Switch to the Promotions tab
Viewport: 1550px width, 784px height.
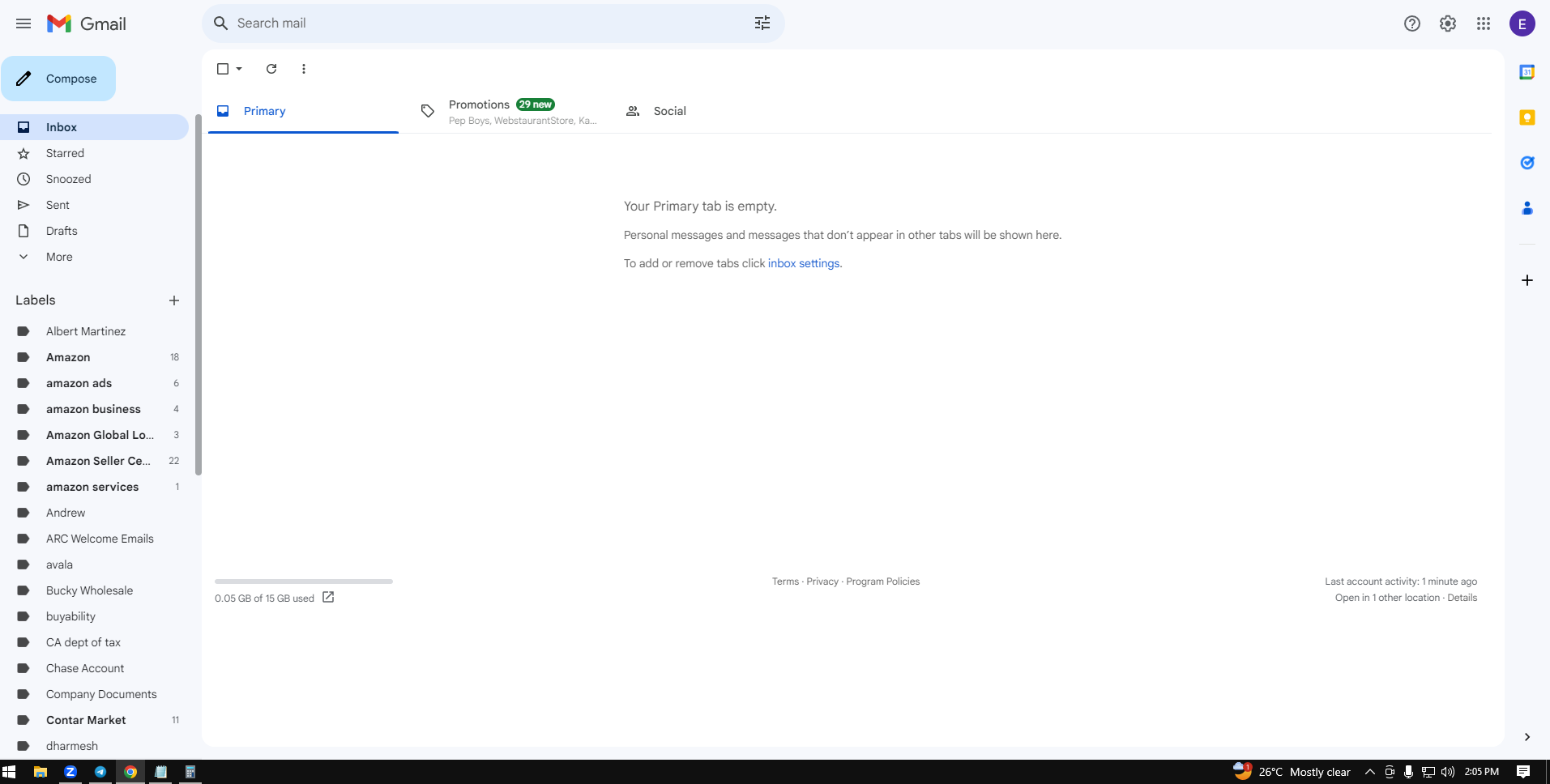pos(508,111)
